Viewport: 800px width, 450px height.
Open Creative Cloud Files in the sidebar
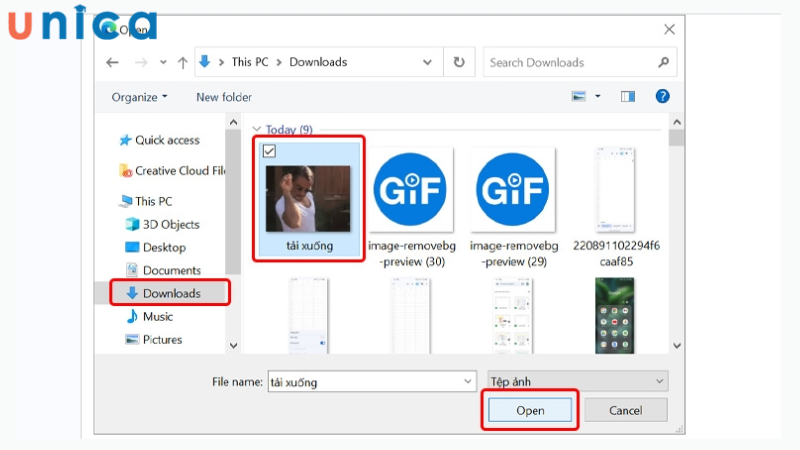click(172, 170)
